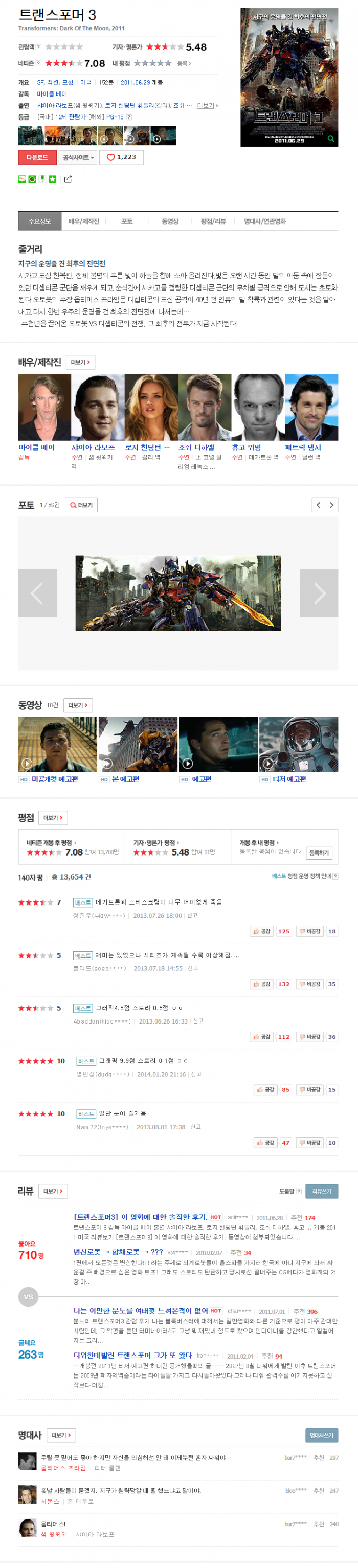
Task: Click large right arrow on photo slider
Action: click(318, 593)
